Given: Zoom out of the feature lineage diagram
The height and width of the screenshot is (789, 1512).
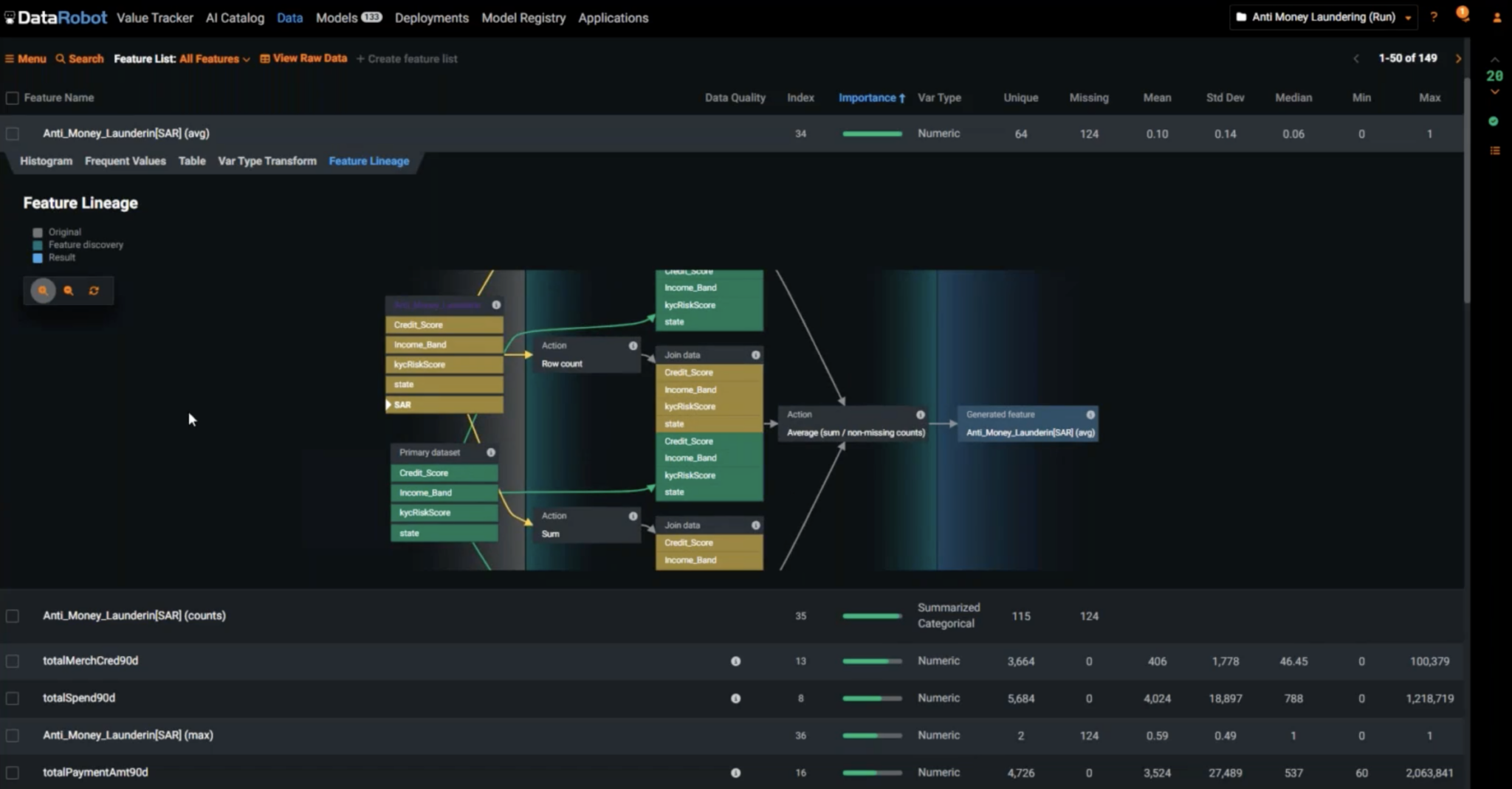Looking at the screenshot, I should coord(68,290).
